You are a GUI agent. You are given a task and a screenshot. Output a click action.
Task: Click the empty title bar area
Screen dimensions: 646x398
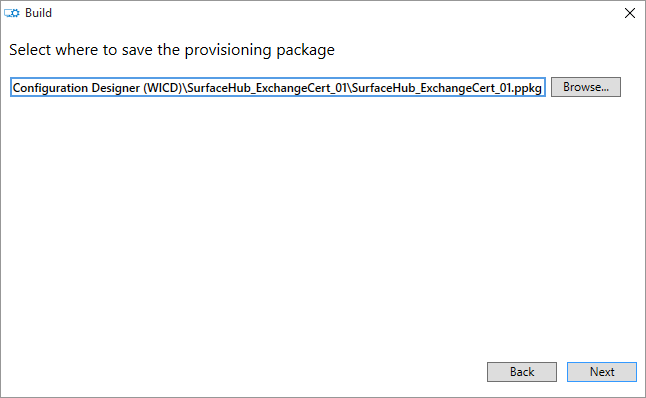[330, 13]
